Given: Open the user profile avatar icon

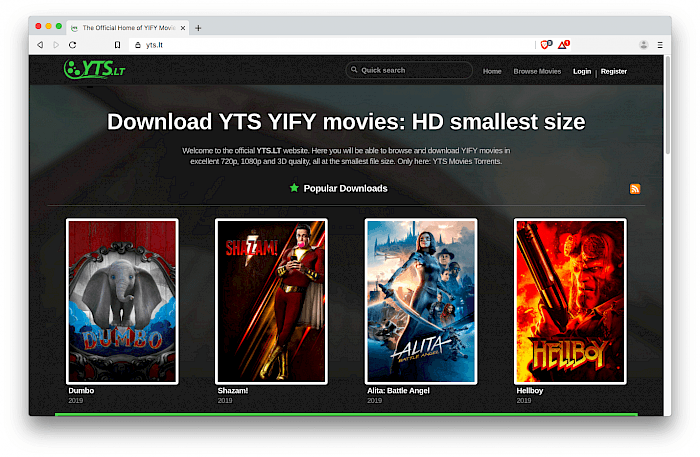Looking at the screenshot, I should point(643,45).
